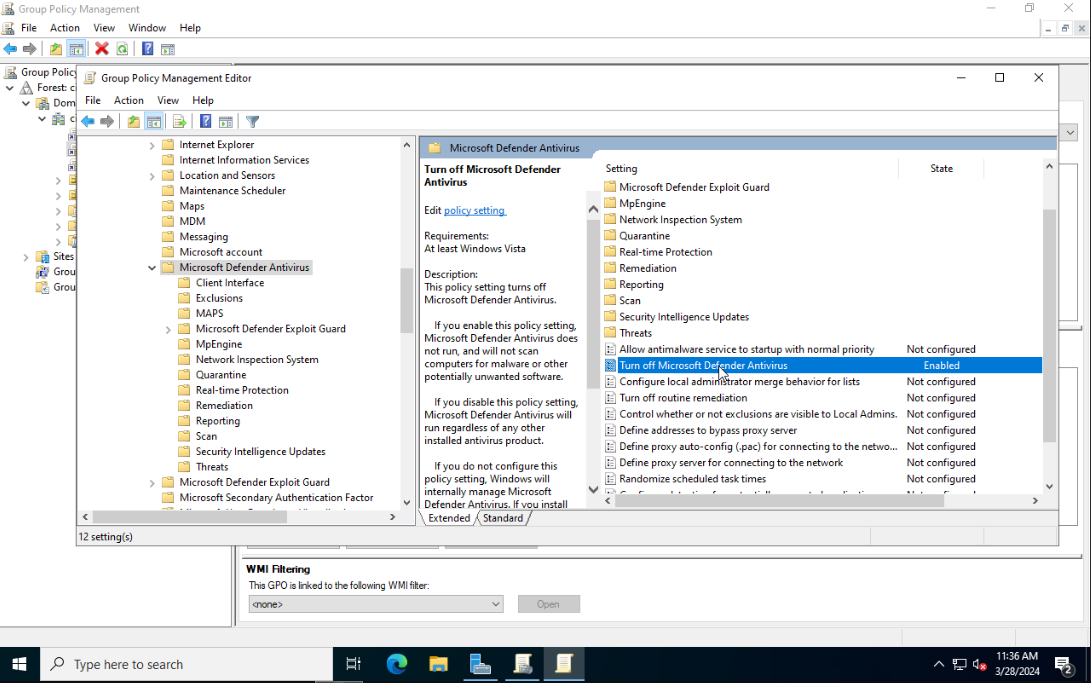Click Forward arrow in Editor toolbar
Image resolution: width=1091 pixels, height=683 pixels.
tap(106, 122)
